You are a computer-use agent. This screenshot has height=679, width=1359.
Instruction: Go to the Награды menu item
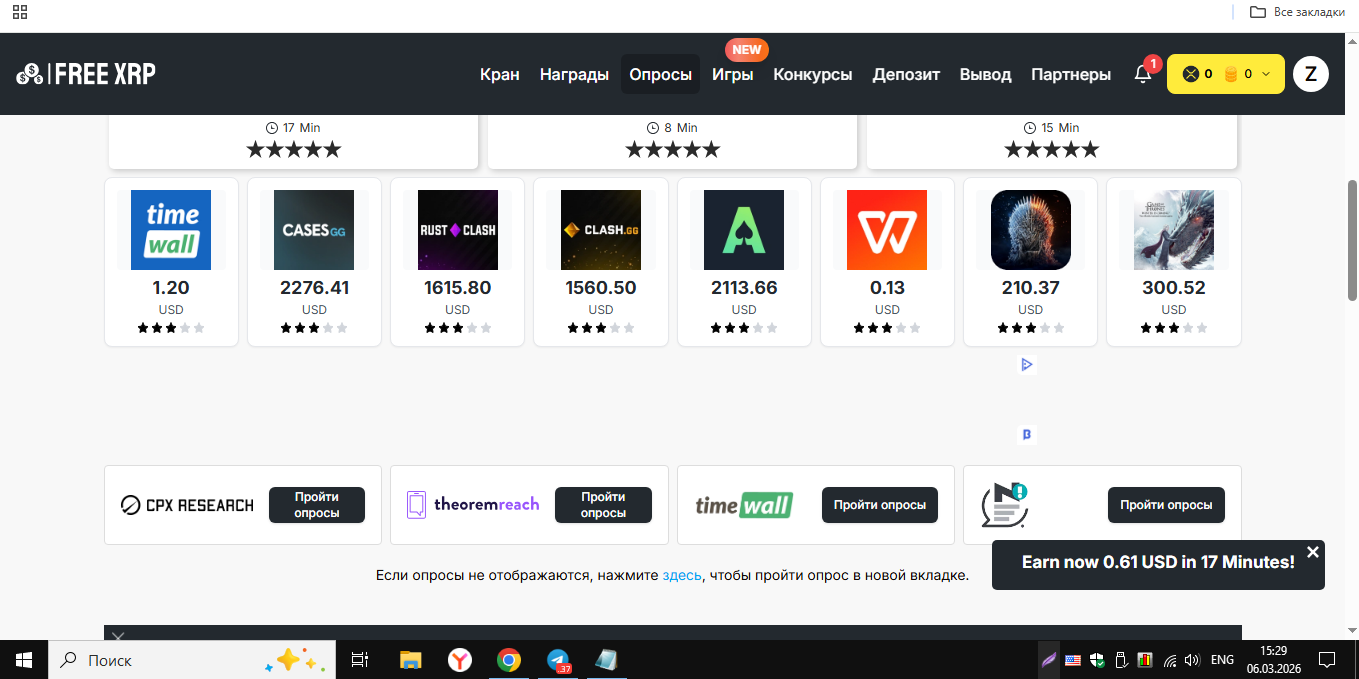(574, 74)
